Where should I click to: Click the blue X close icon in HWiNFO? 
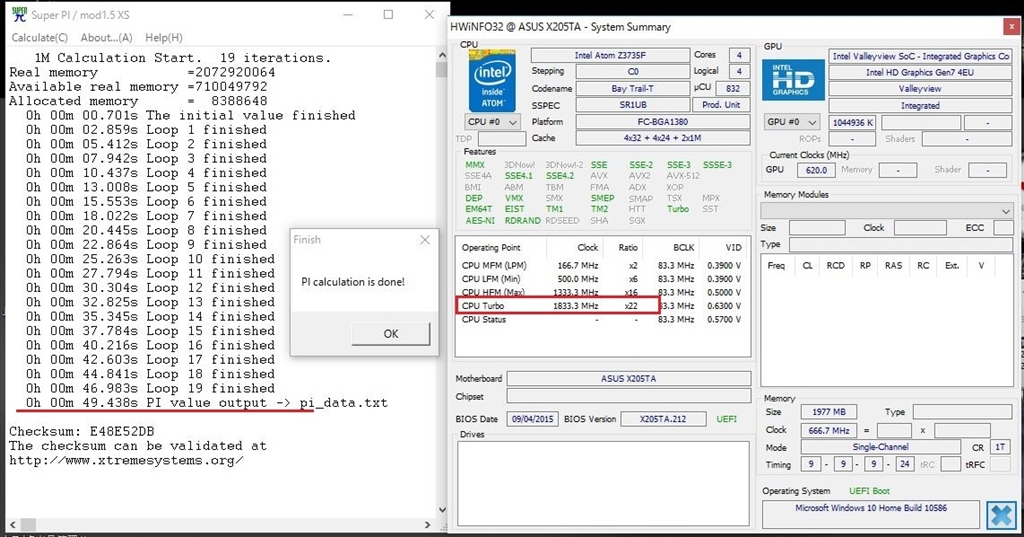point(1000,515)
